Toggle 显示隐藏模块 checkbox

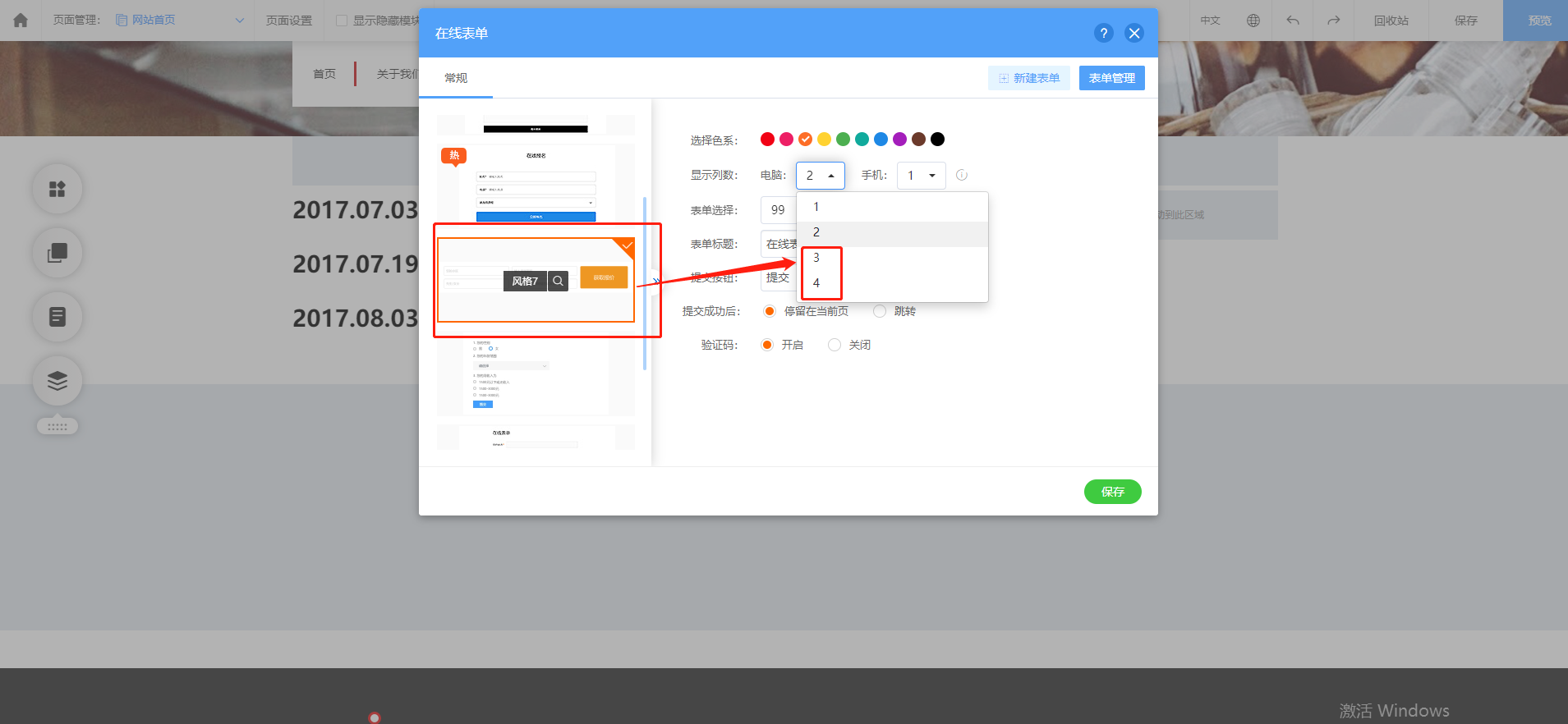342,21
